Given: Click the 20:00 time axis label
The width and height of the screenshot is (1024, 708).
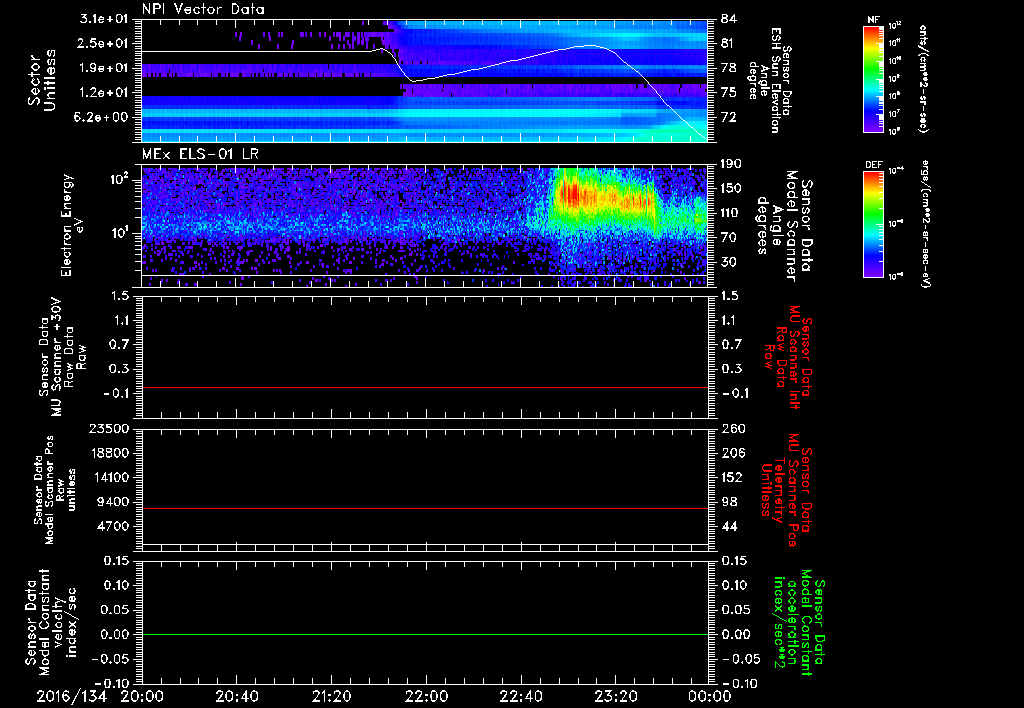Looking at the screenshot, I should pyautogui.click(x=142, y=696).
